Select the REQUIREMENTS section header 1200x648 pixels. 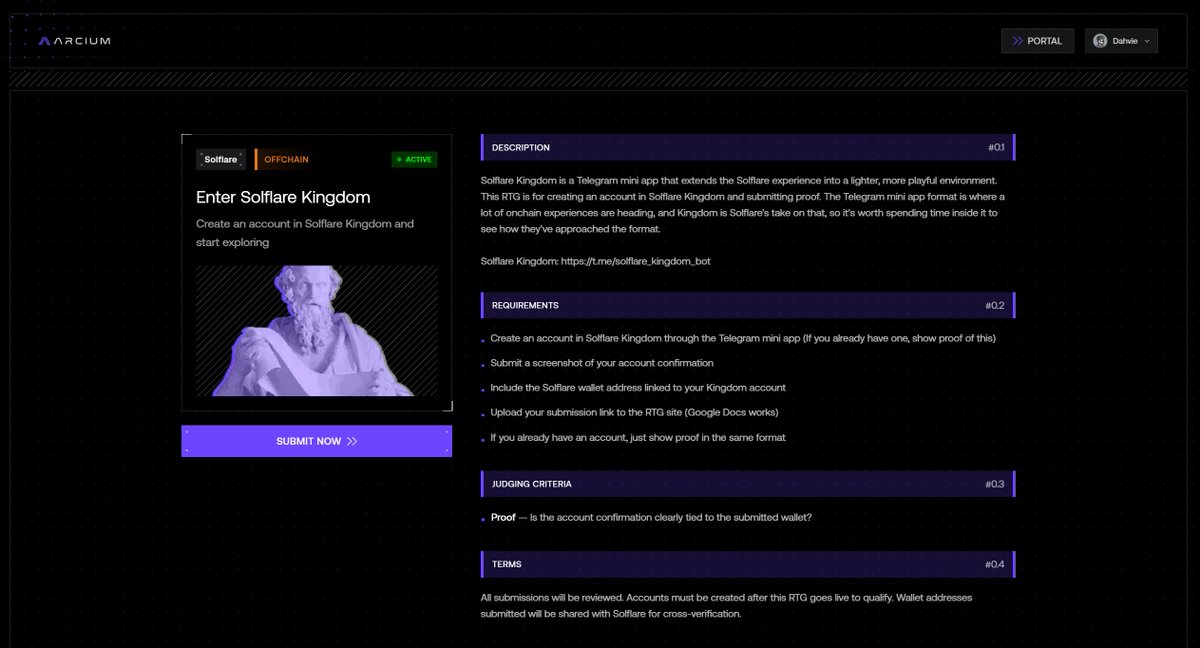point(747,305)
